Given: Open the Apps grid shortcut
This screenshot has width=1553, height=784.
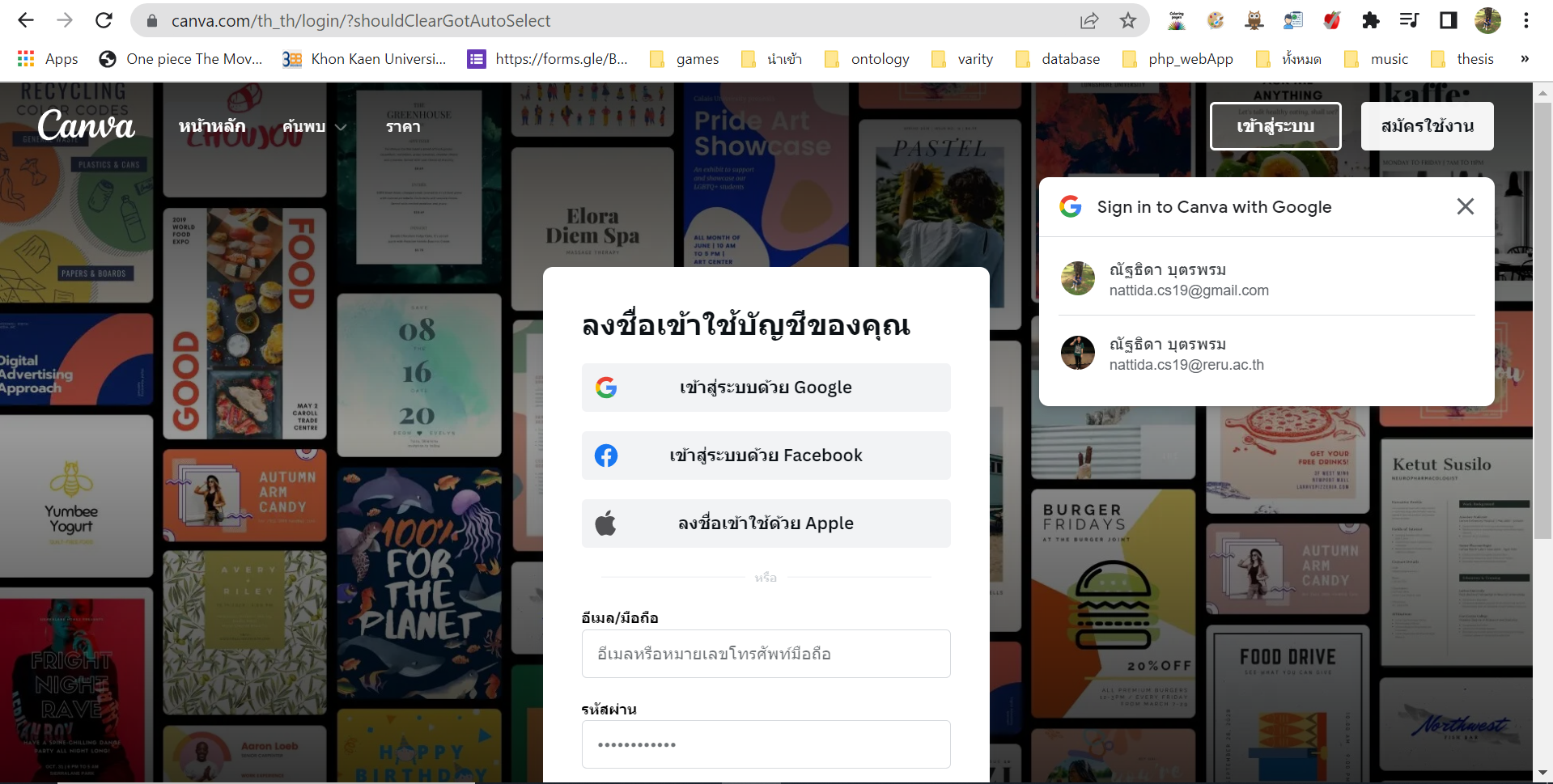Looking at the screenshot, I should pyautogui.click(x=48, y=59).
